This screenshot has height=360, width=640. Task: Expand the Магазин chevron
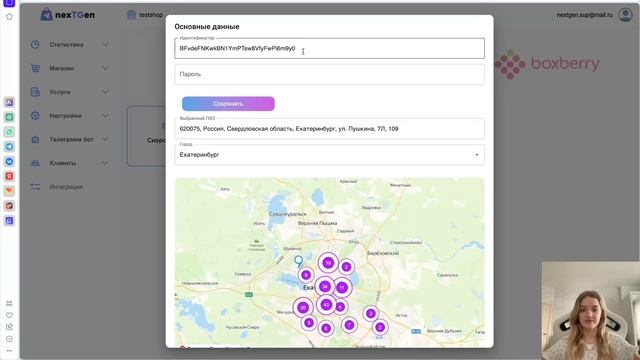tap(105, 68)
